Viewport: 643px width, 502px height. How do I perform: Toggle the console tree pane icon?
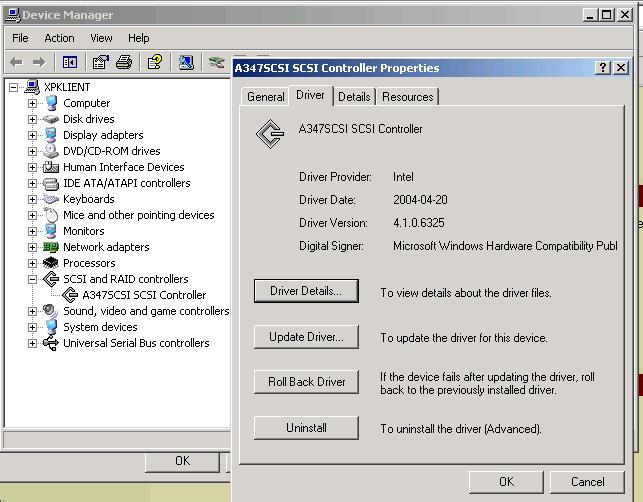pyautogui.click(x=70, y=62)
